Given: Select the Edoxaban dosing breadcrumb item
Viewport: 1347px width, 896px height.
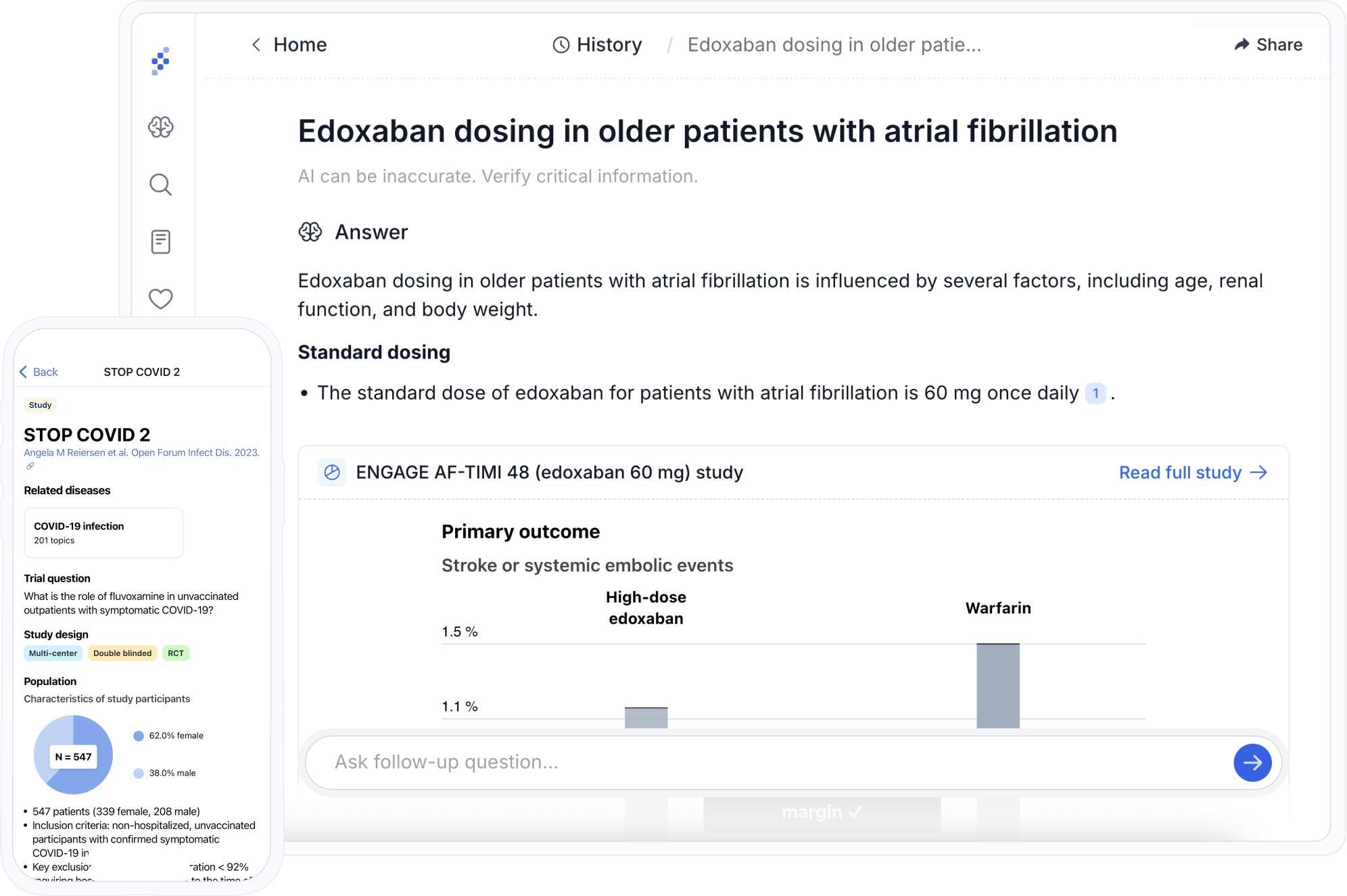Looking at the screenshot, I should pyautogui.click(x=834, y=45).
